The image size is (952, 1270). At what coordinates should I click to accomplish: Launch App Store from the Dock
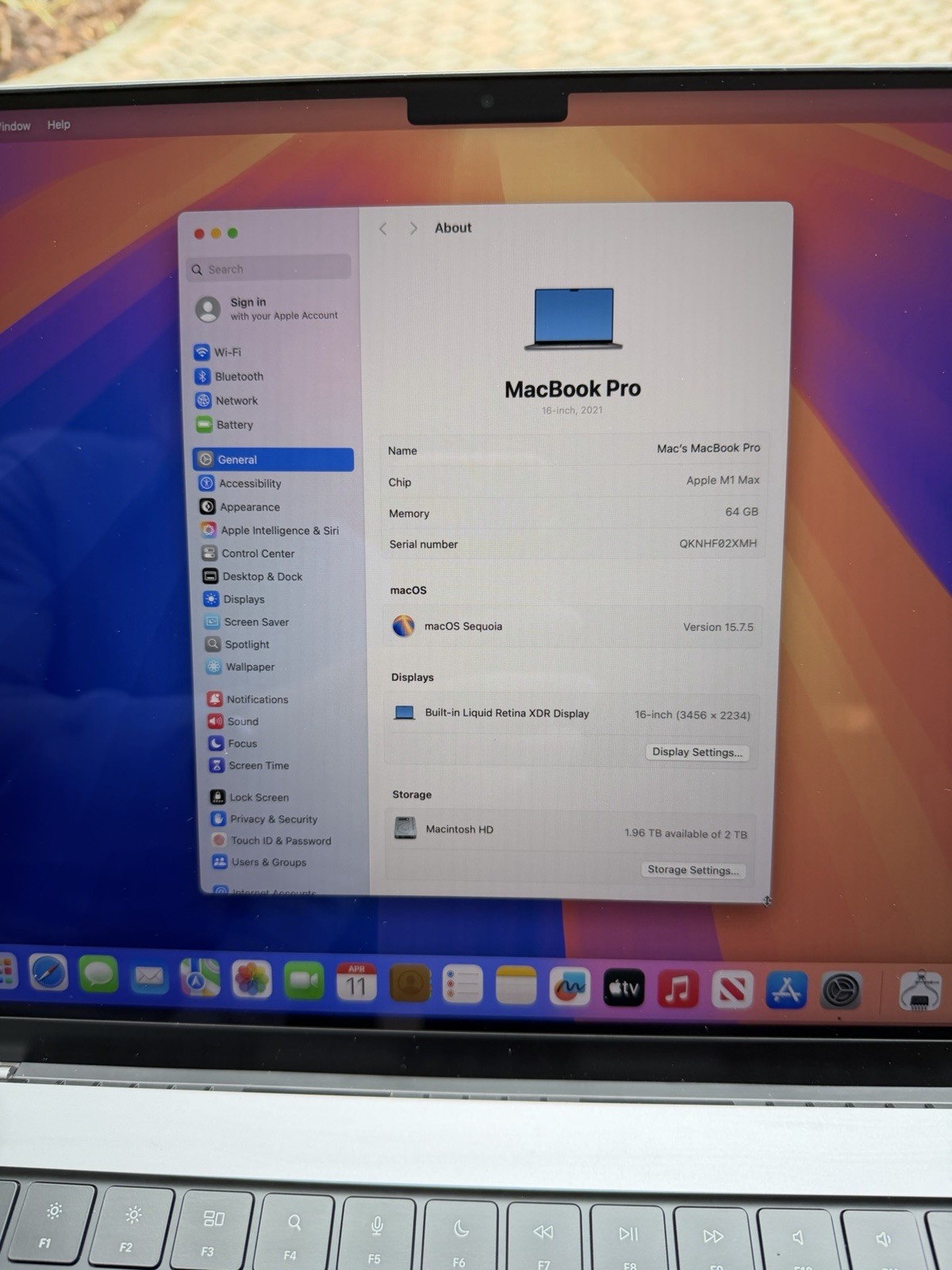tap(786, 991)
